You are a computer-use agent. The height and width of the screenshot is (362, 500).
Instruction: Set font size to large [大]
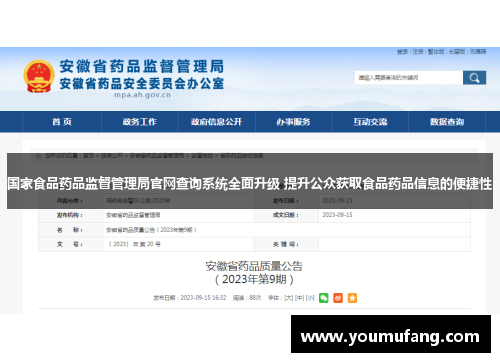289,298
